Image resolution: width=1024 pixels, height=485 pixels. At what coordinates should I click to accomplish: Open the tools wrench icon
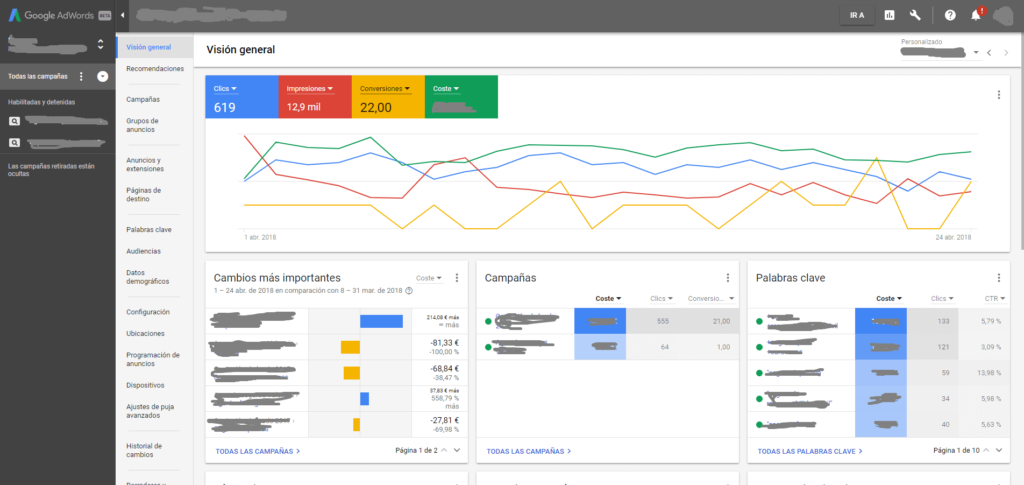pyautogui.click(x=915, y=16)
